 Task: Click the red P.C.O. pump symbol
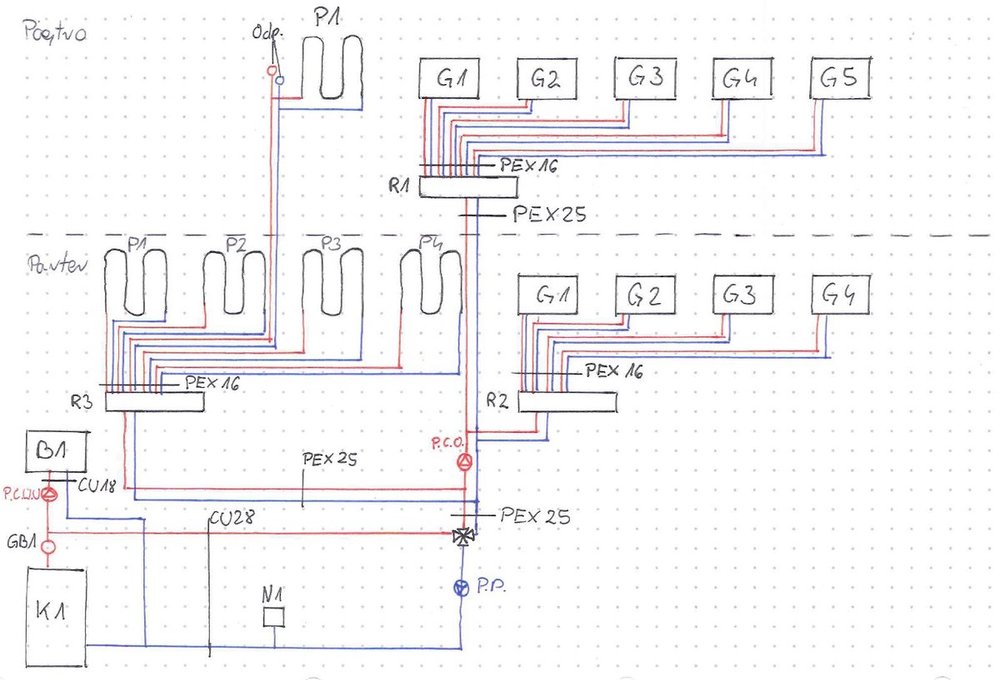point(465,463)
